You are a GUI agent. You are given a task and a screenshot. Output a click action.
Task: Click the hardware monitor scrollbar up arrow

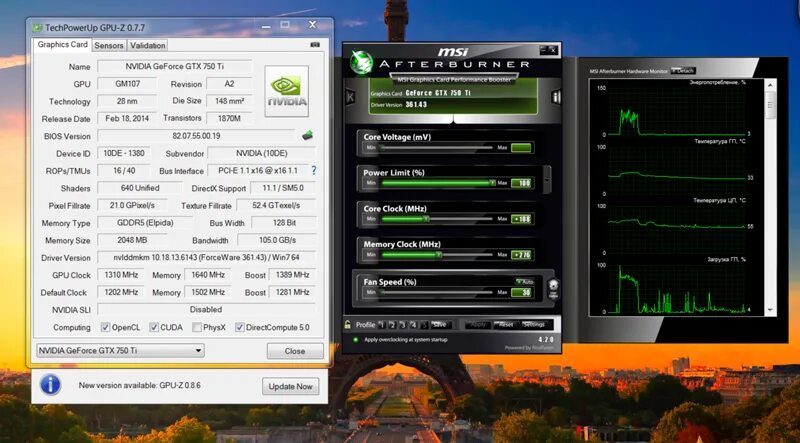[770, 85]
